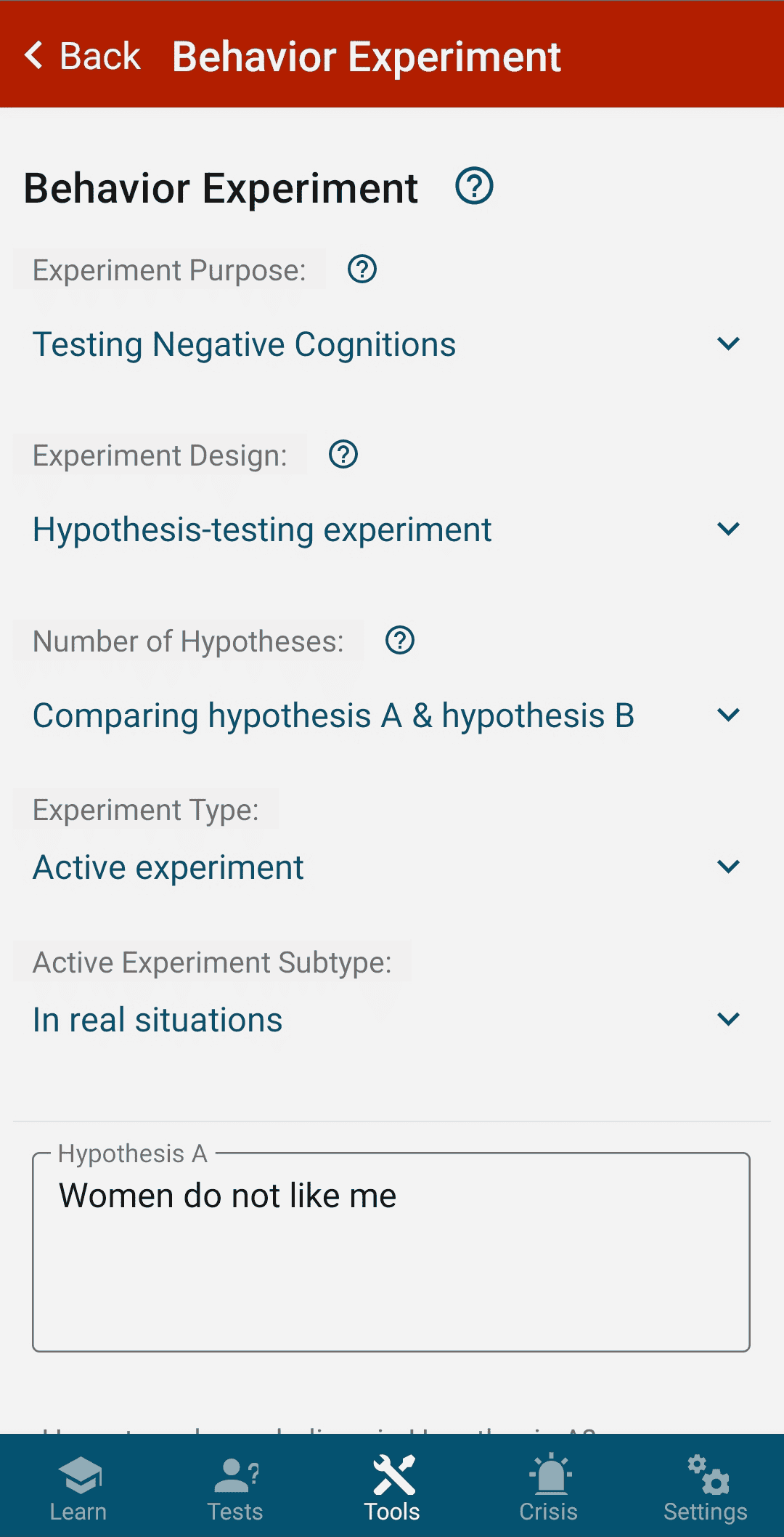This screenshot has height=1537, width=784.
Task: Open help for Behavior Experiment heading
Action: click(x=474, y=186)
